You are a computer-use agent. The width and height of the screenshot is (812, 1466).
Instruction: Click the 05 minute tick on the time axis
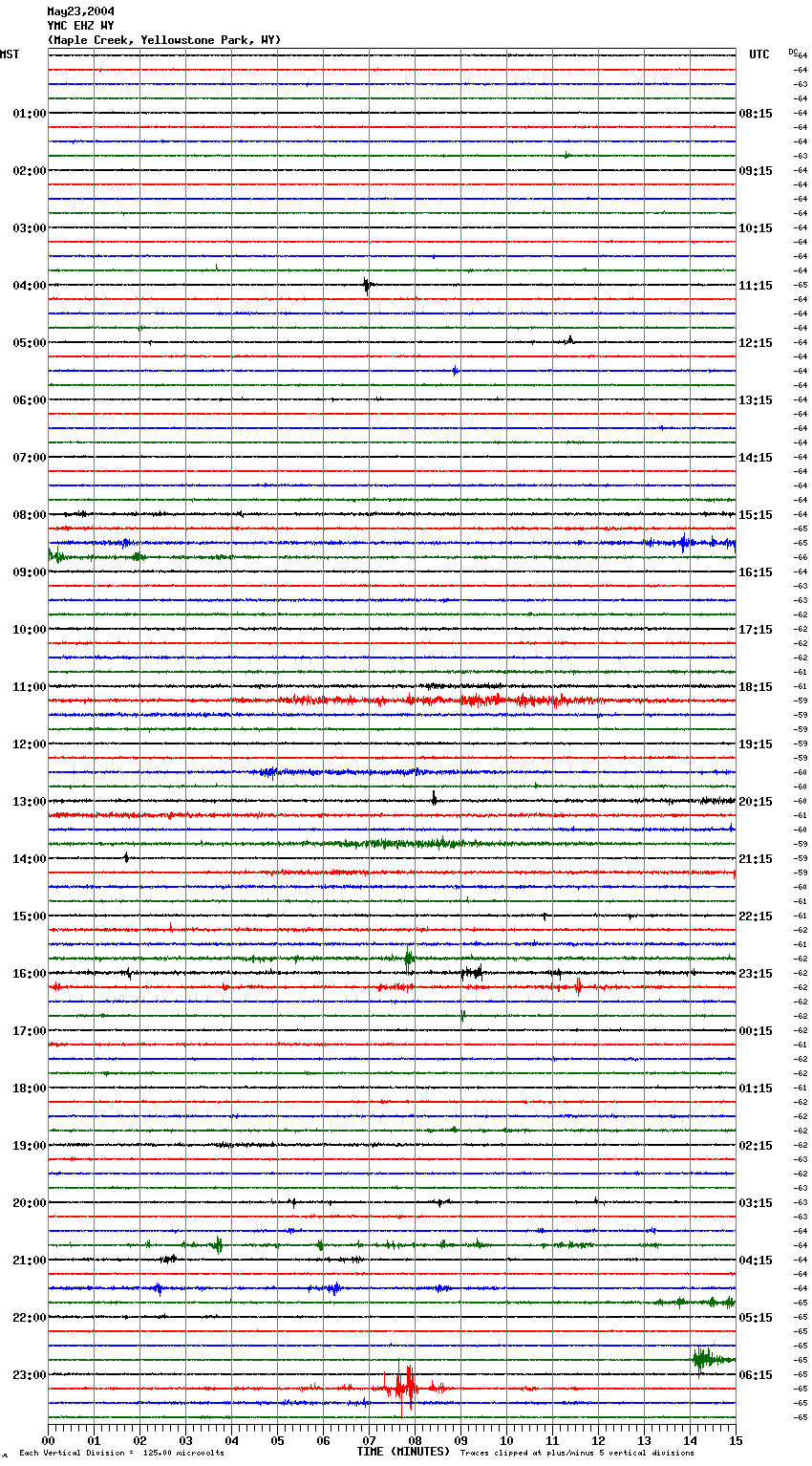pos(277,1440)
